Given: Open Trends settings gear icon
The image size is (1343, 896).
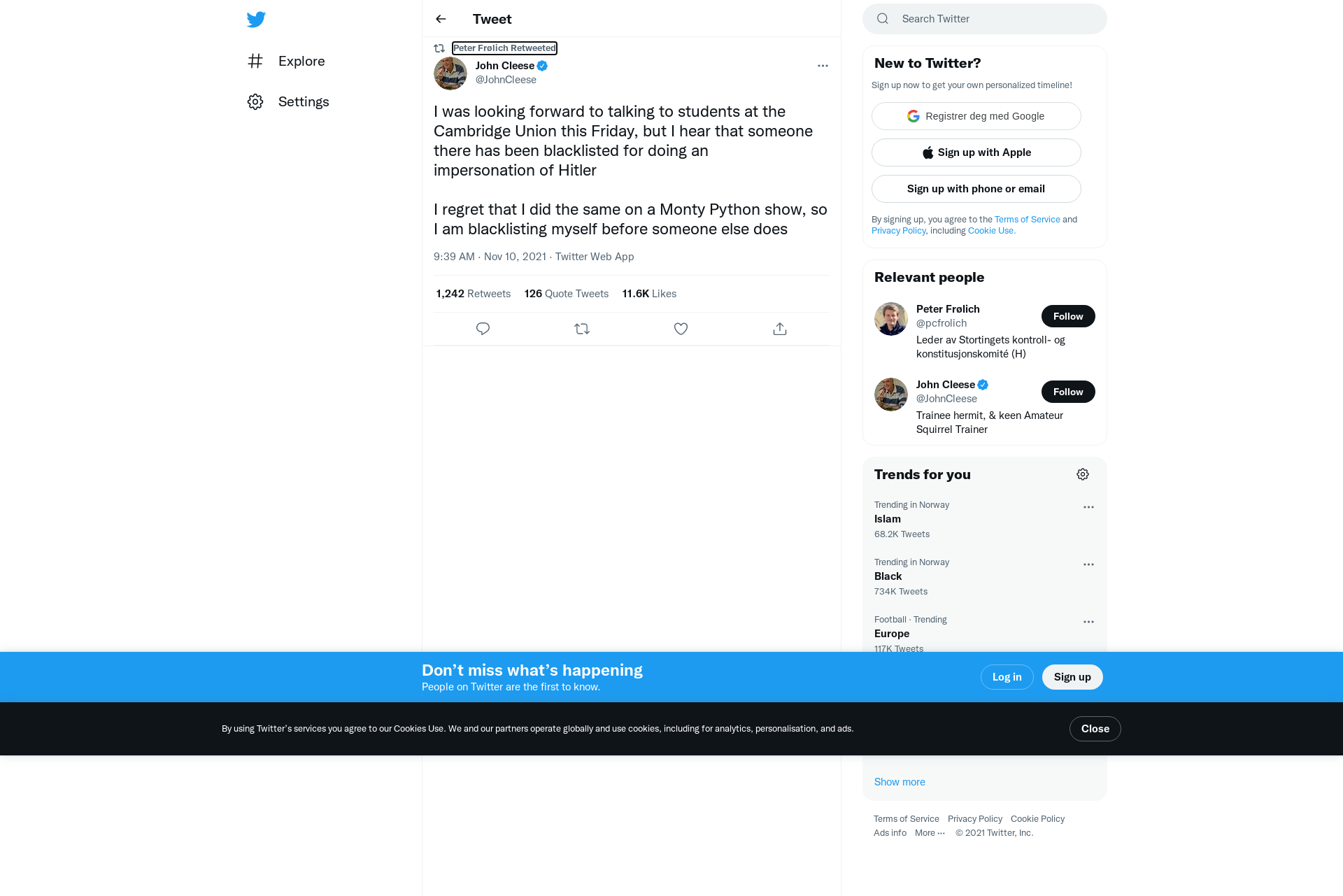Looking at the screenshot, I should [x=1083, y=474].
